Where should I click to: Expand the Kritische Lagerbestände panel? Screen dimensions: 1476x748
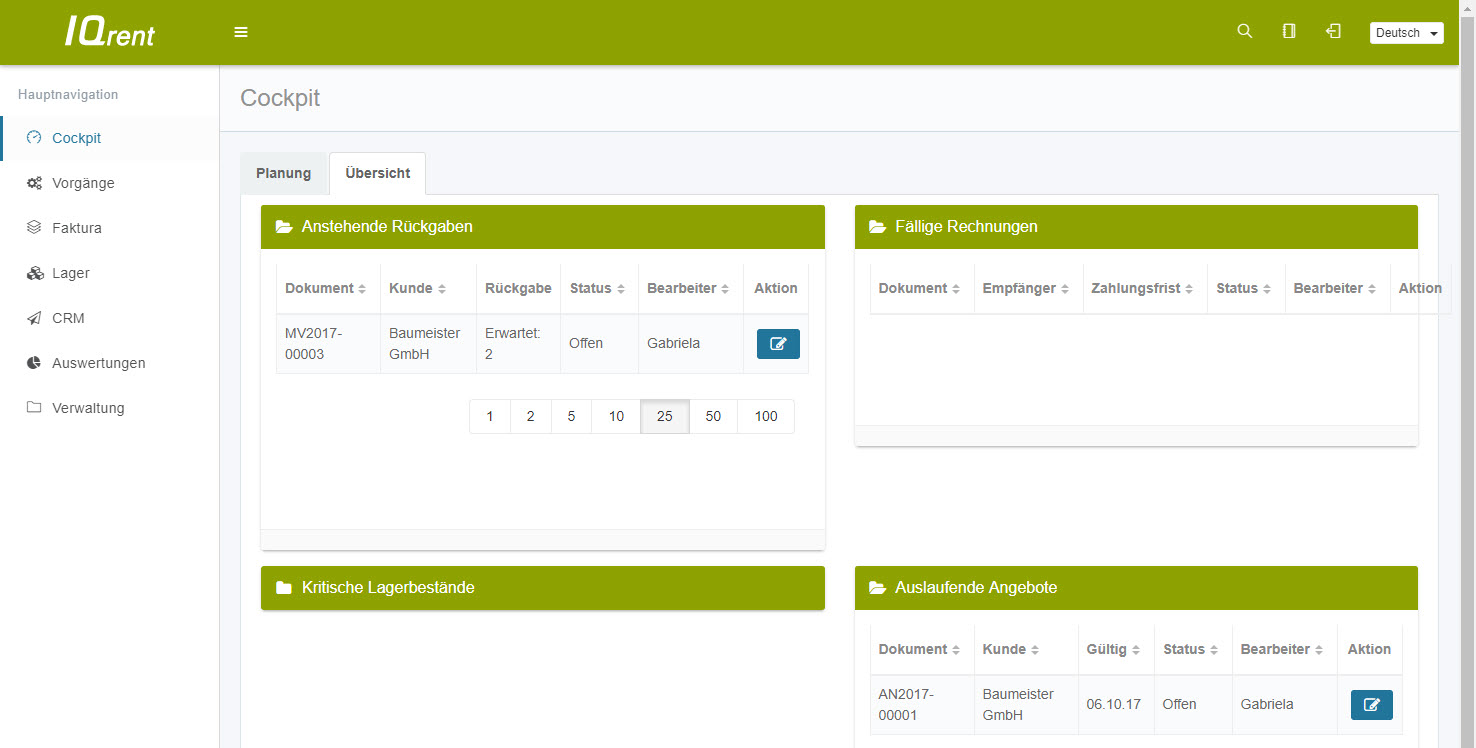(388, 588)
